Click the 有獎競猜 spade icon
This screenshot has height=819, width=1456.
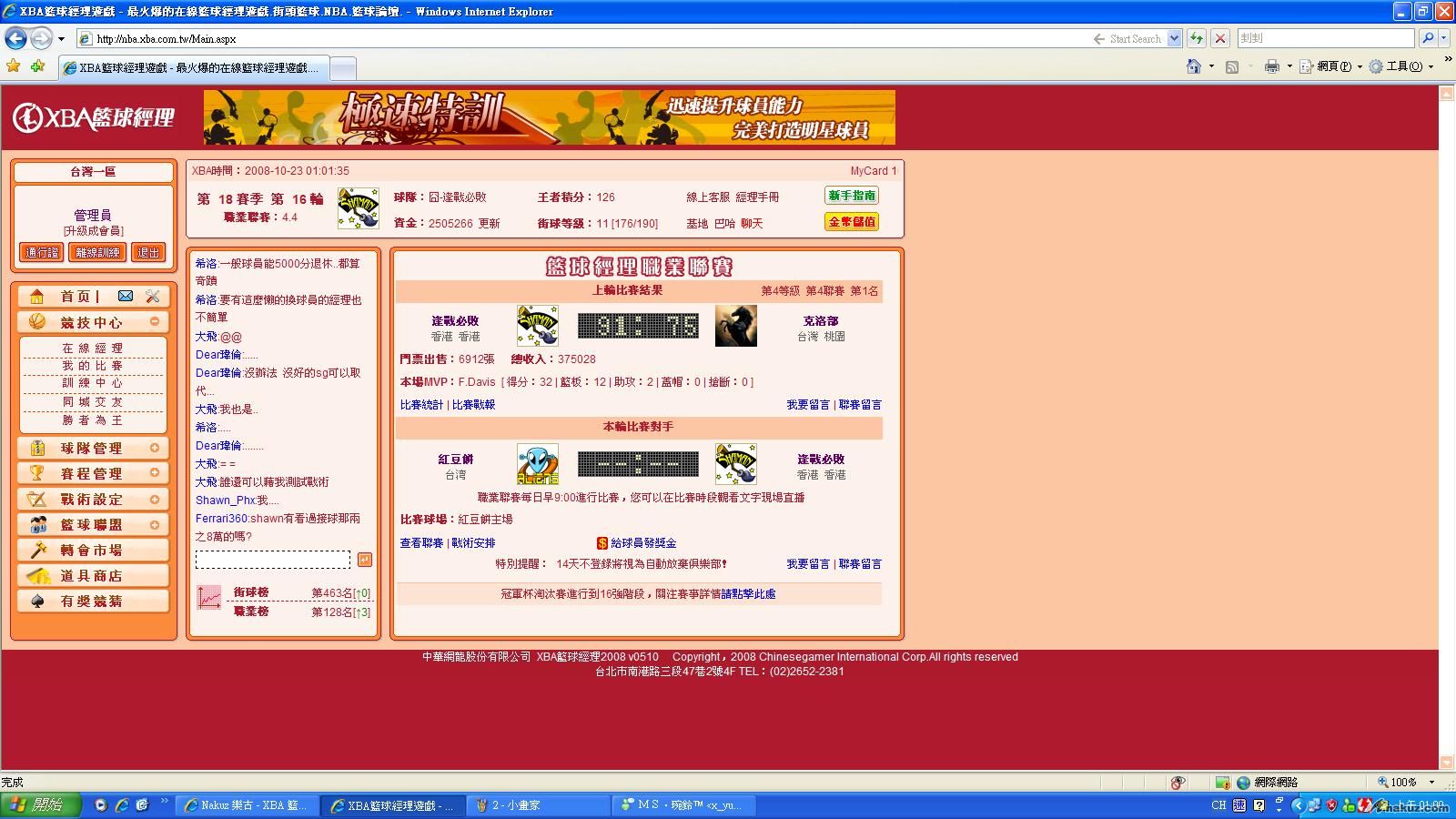(37, 601)
